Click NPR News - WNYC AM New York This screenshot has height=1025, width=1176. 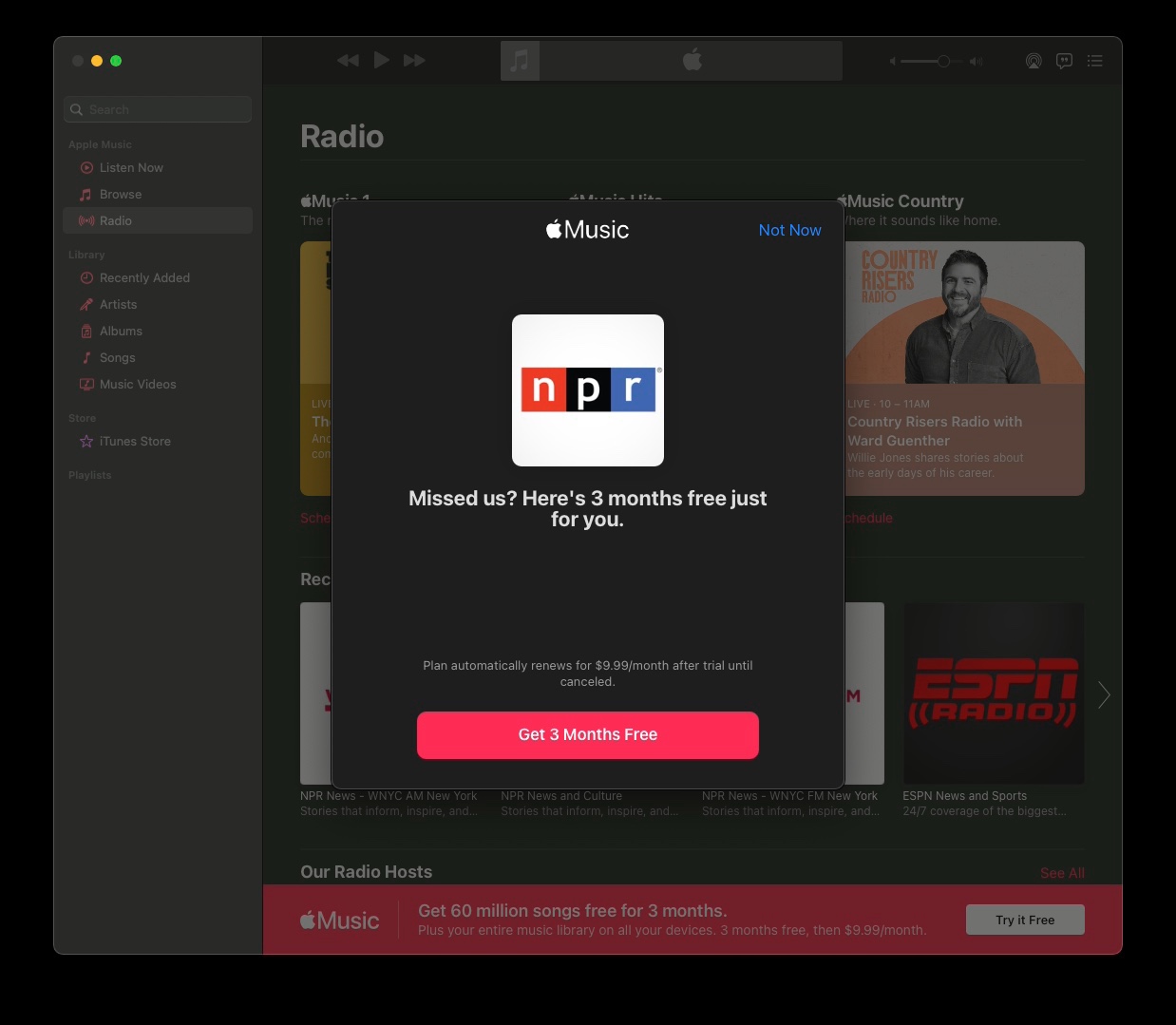389,796
